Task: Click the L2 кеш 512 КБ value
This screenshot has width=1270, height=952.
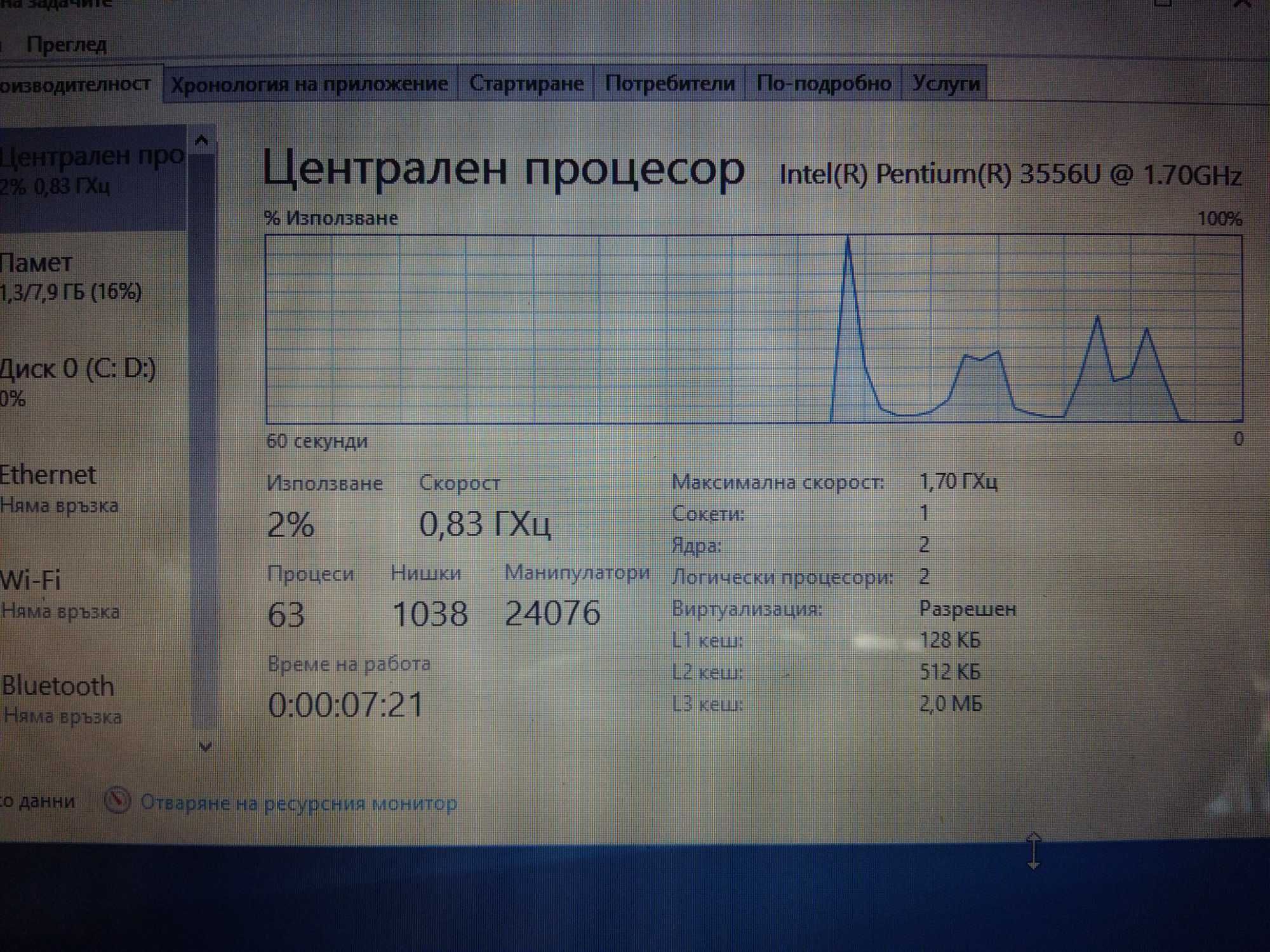Action: [951, 671]
